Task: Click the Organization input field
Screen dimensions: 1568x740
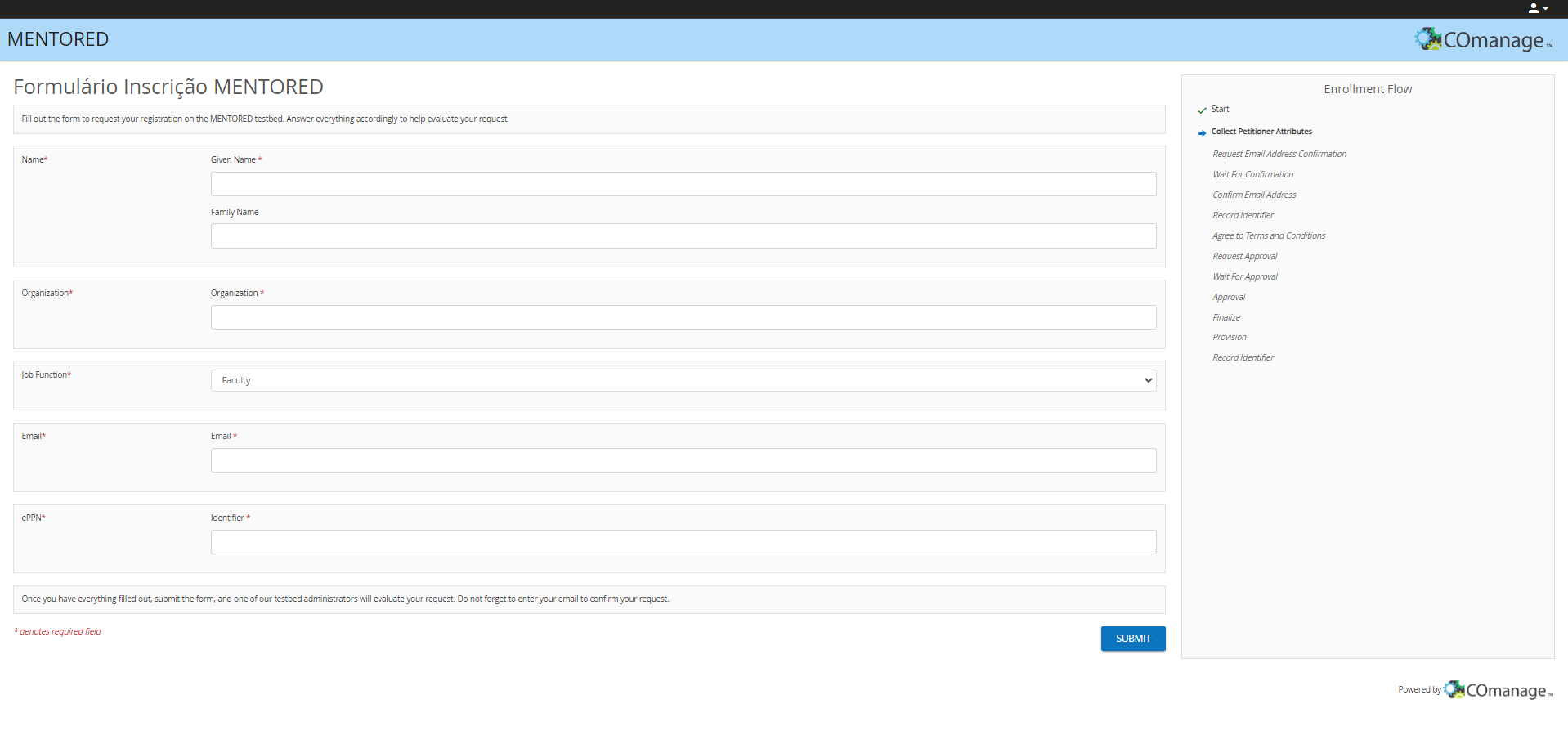Action: click(x=683, y=317)
